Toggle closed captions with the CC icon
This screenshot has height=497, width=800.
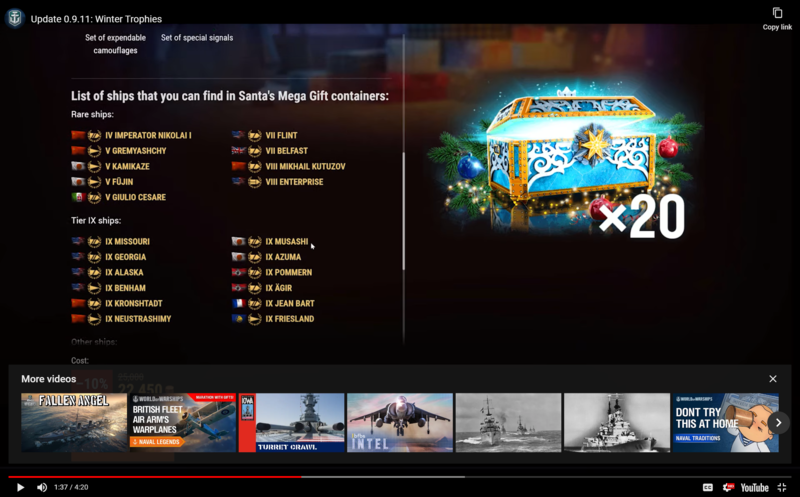tap(708, 487)
